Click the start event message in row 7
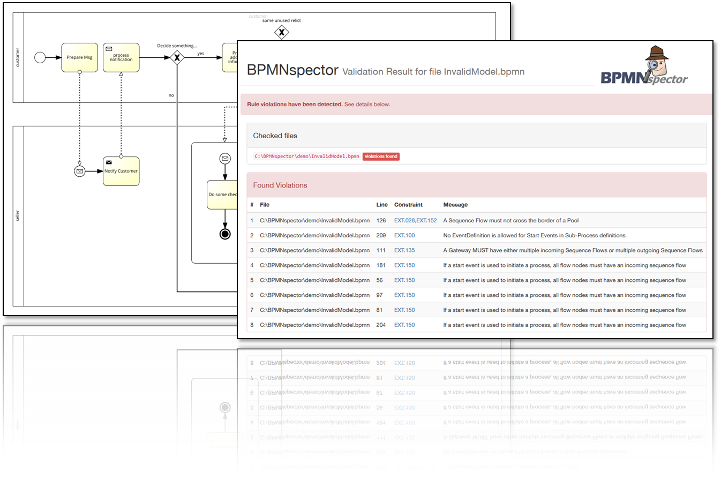Screen dimensions: 721x492 point(565,310)
